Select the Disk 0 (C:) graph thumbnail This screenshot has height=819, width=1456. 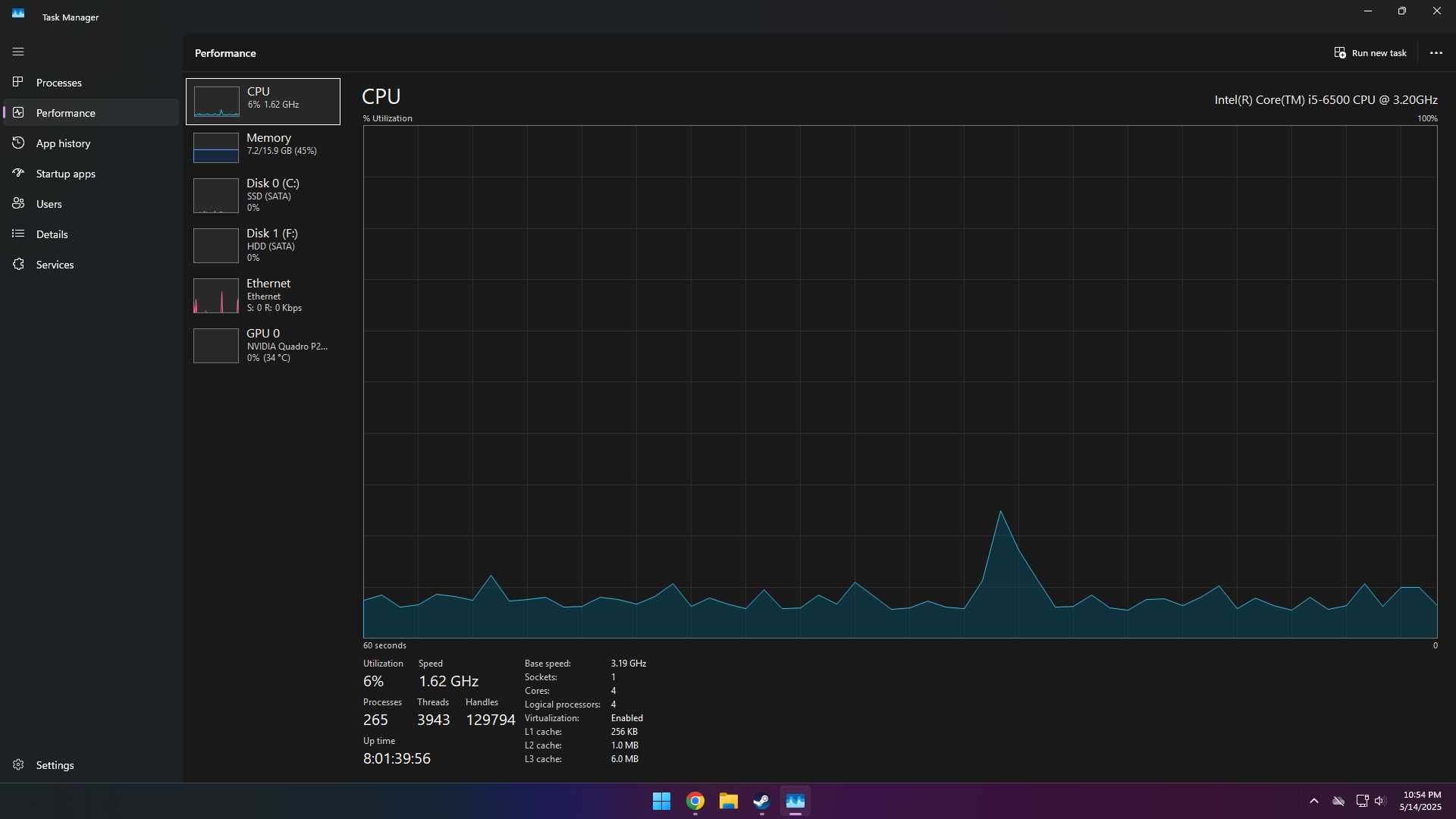pyautogui.click(x=216, y=196)
